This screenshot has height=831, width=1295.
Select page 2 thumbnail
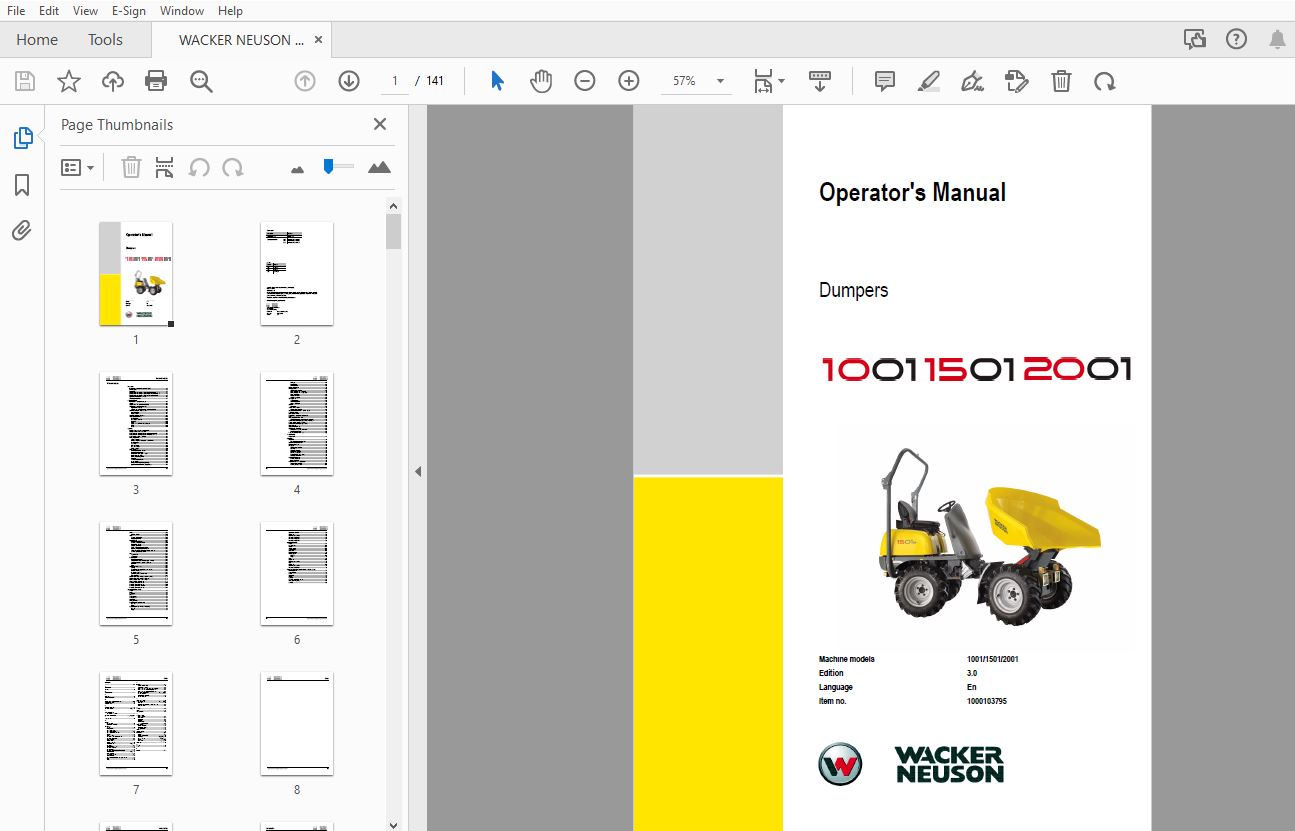[x=297, y=274]
